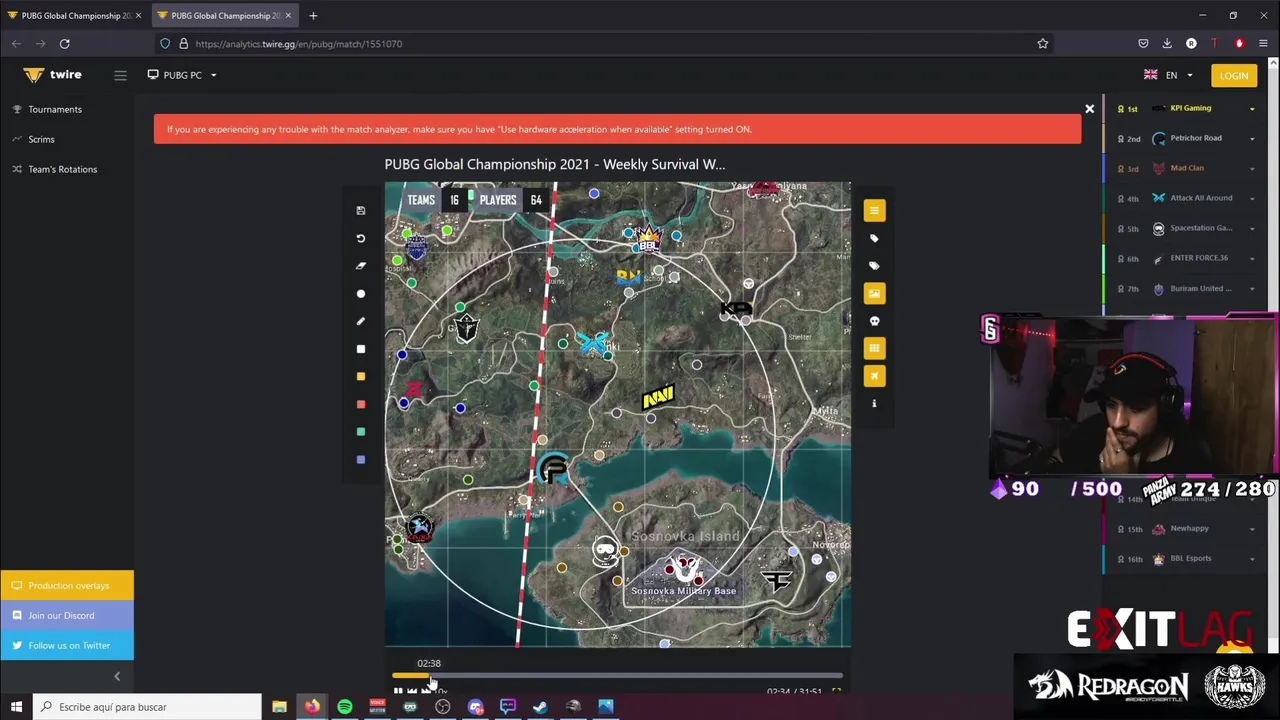Open Tournaments in sidebar

pos(55,109)
